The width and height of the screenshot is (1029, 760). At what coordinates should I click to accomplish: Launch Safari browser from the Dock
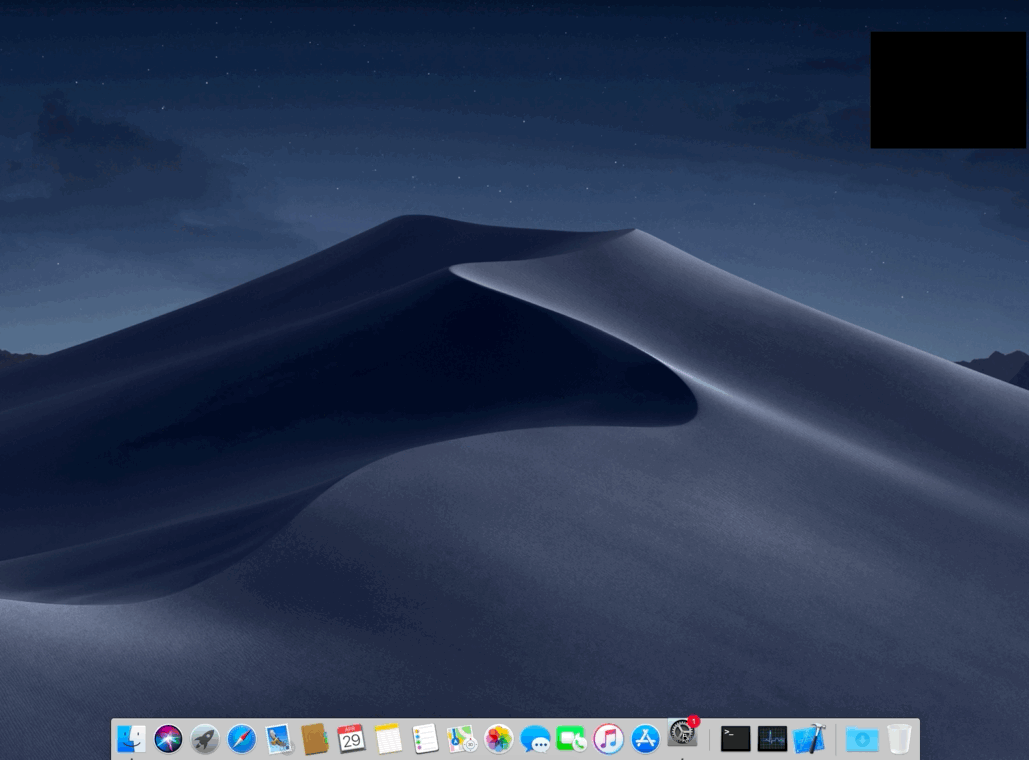point(242,739)
